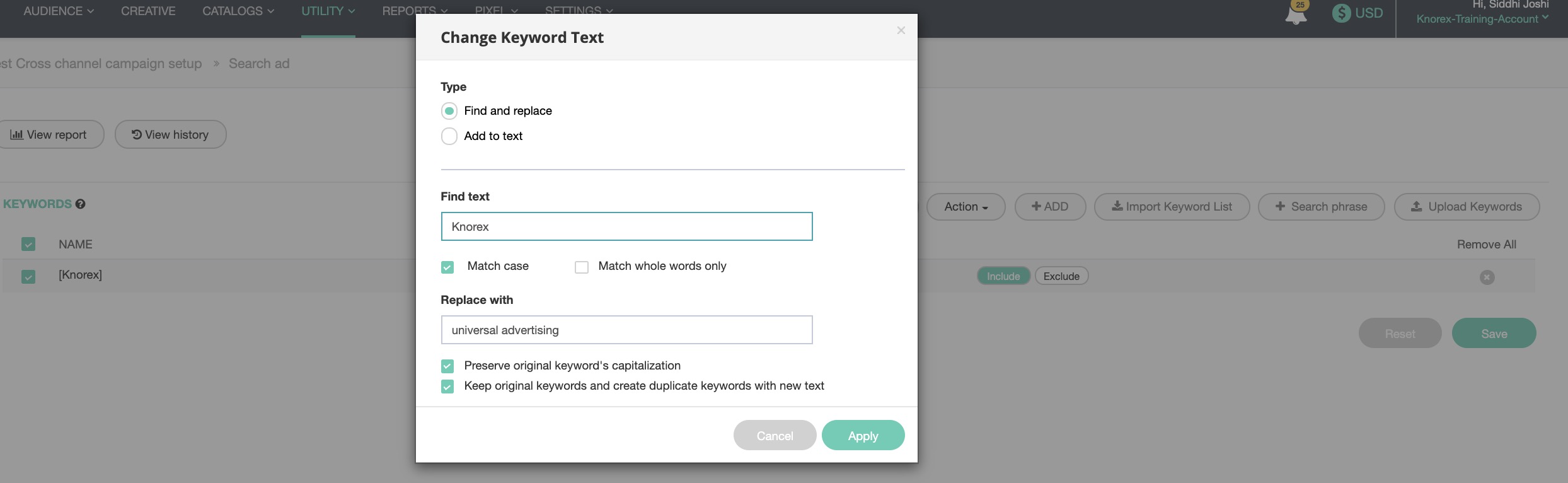Open View report with chart icon

49,134
